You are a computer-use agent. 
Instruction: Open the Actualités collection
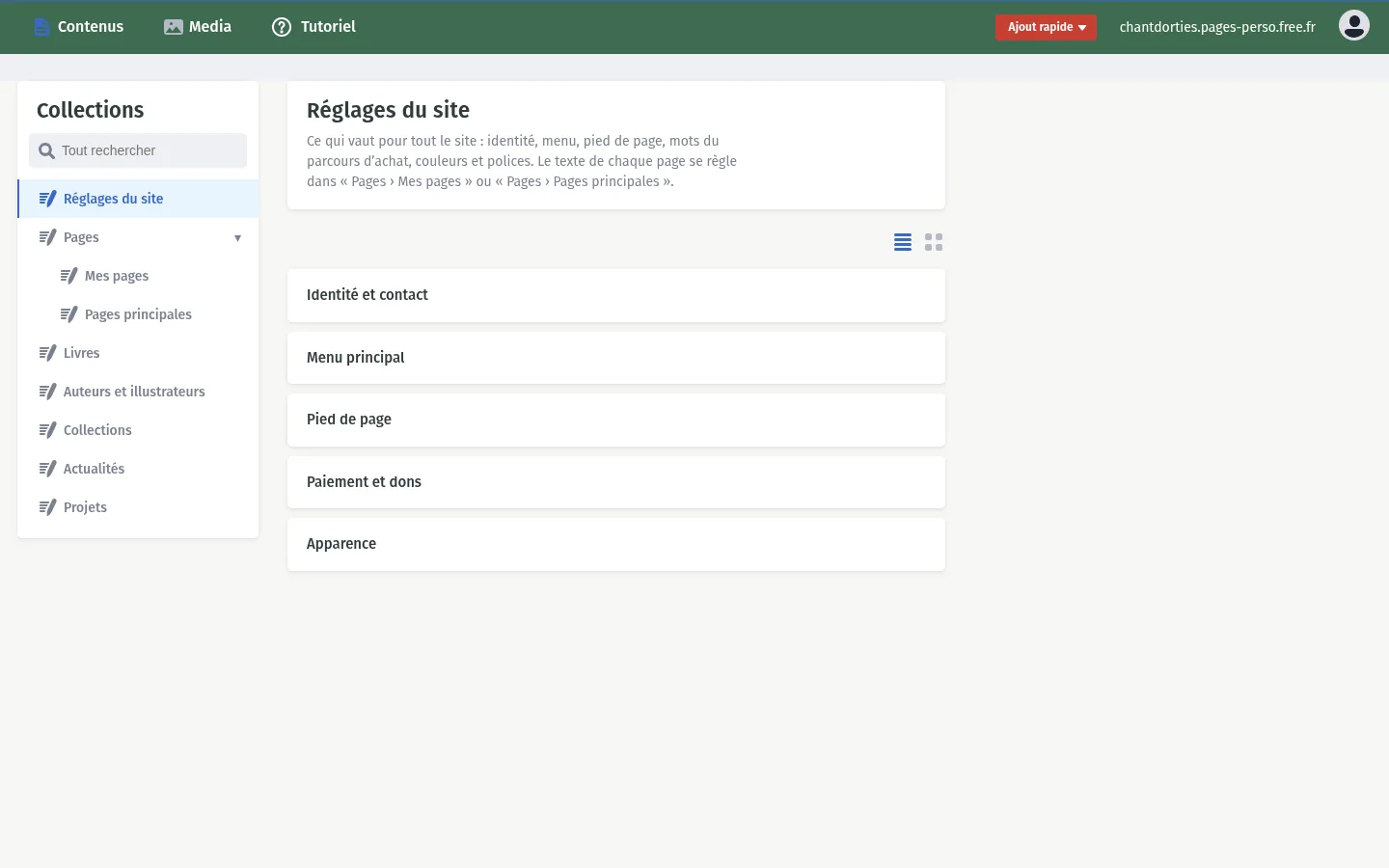138,469
